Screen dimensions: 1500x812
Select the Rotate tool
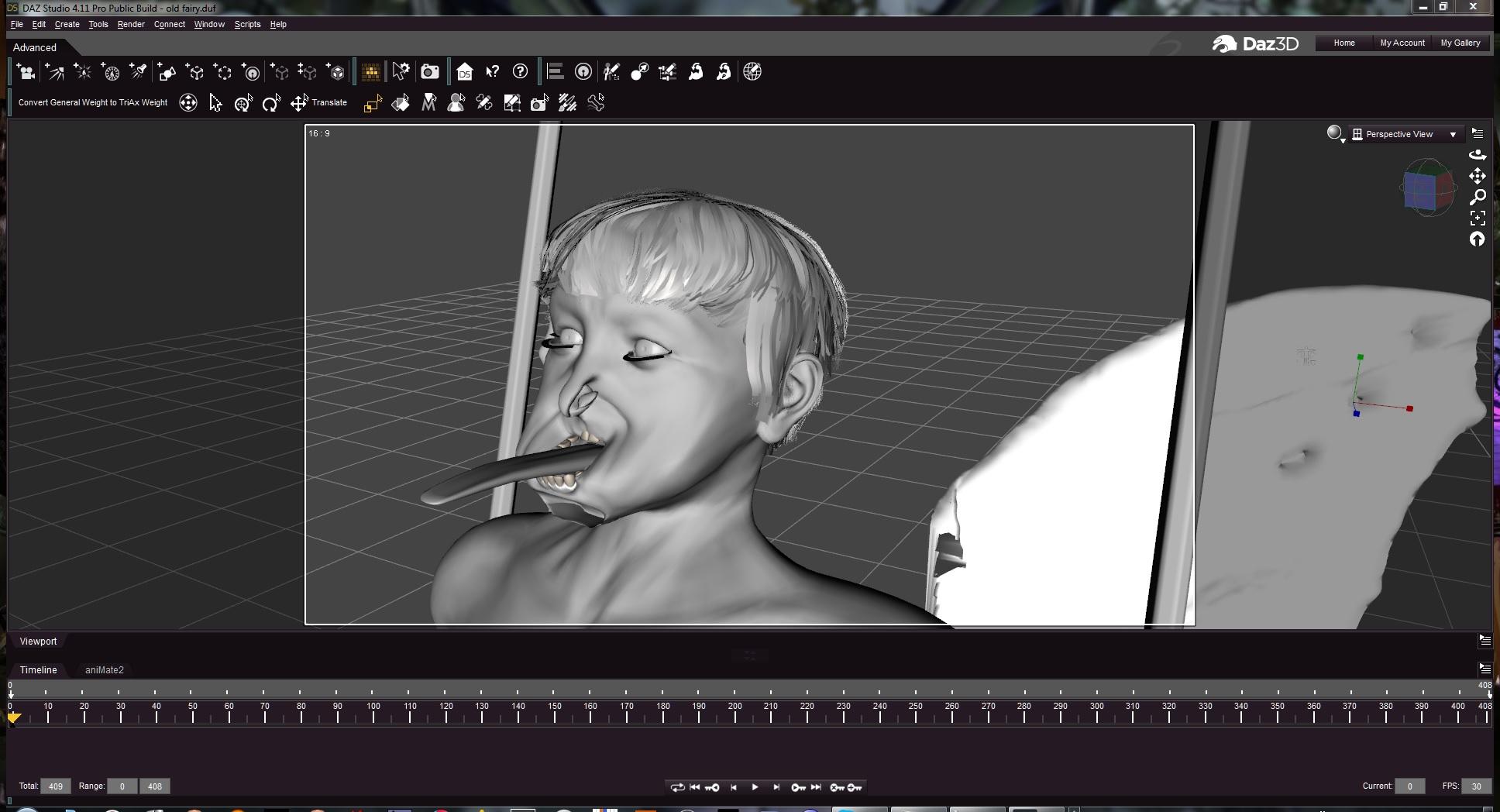pos(271,103)
